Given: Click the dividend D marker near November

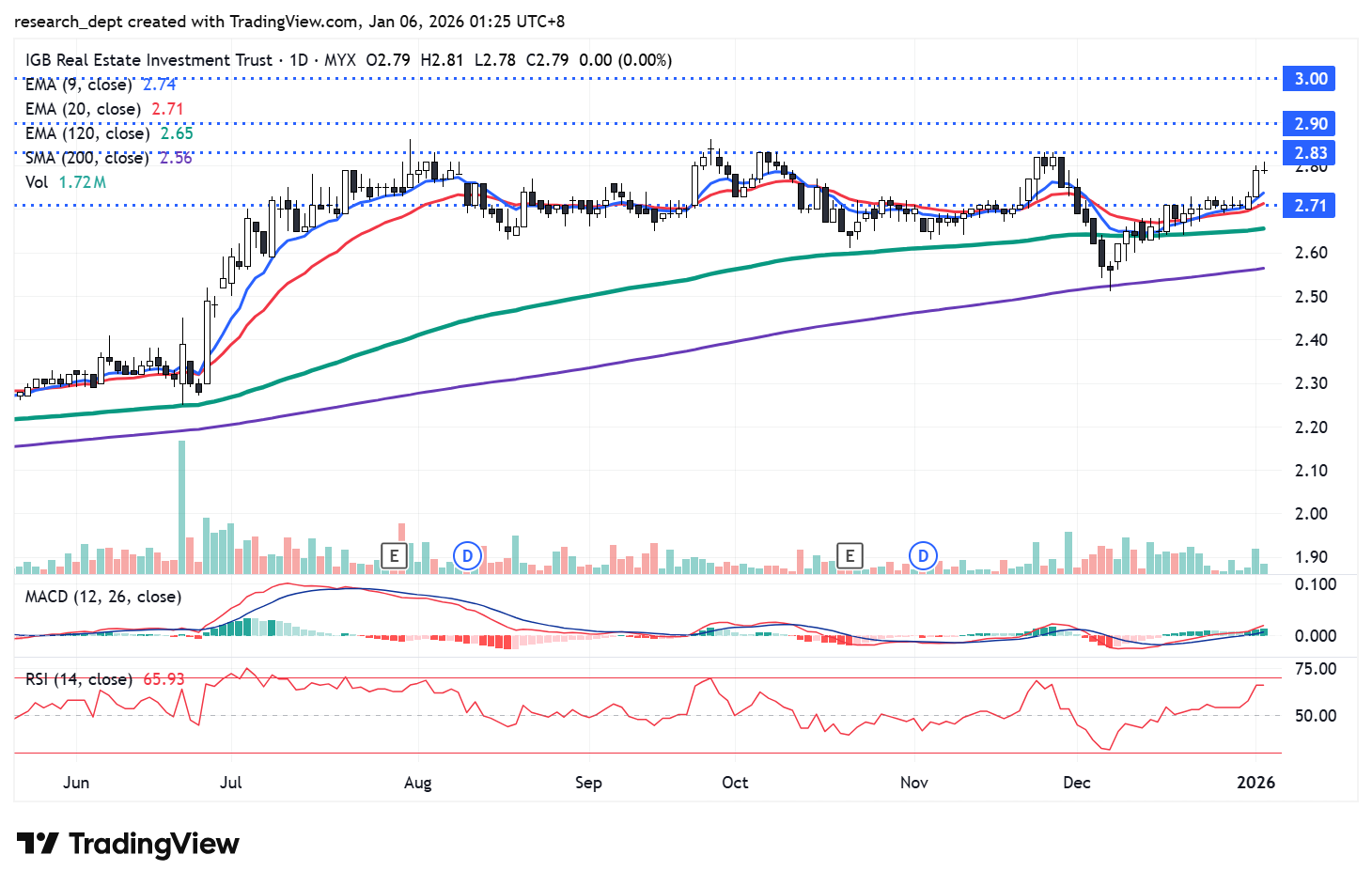Looking at the screenshot, I should (x=923, y=555).
